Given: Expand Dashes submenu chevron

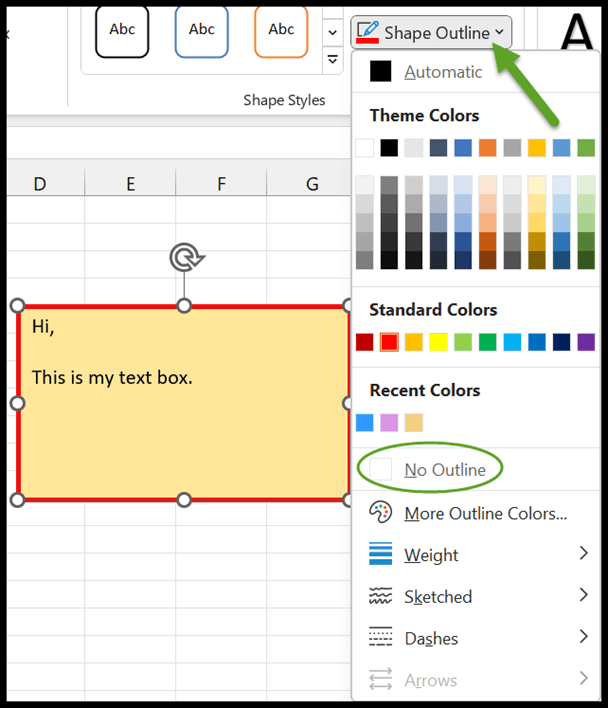Looking at the screenshot, I should coord(584,636).
